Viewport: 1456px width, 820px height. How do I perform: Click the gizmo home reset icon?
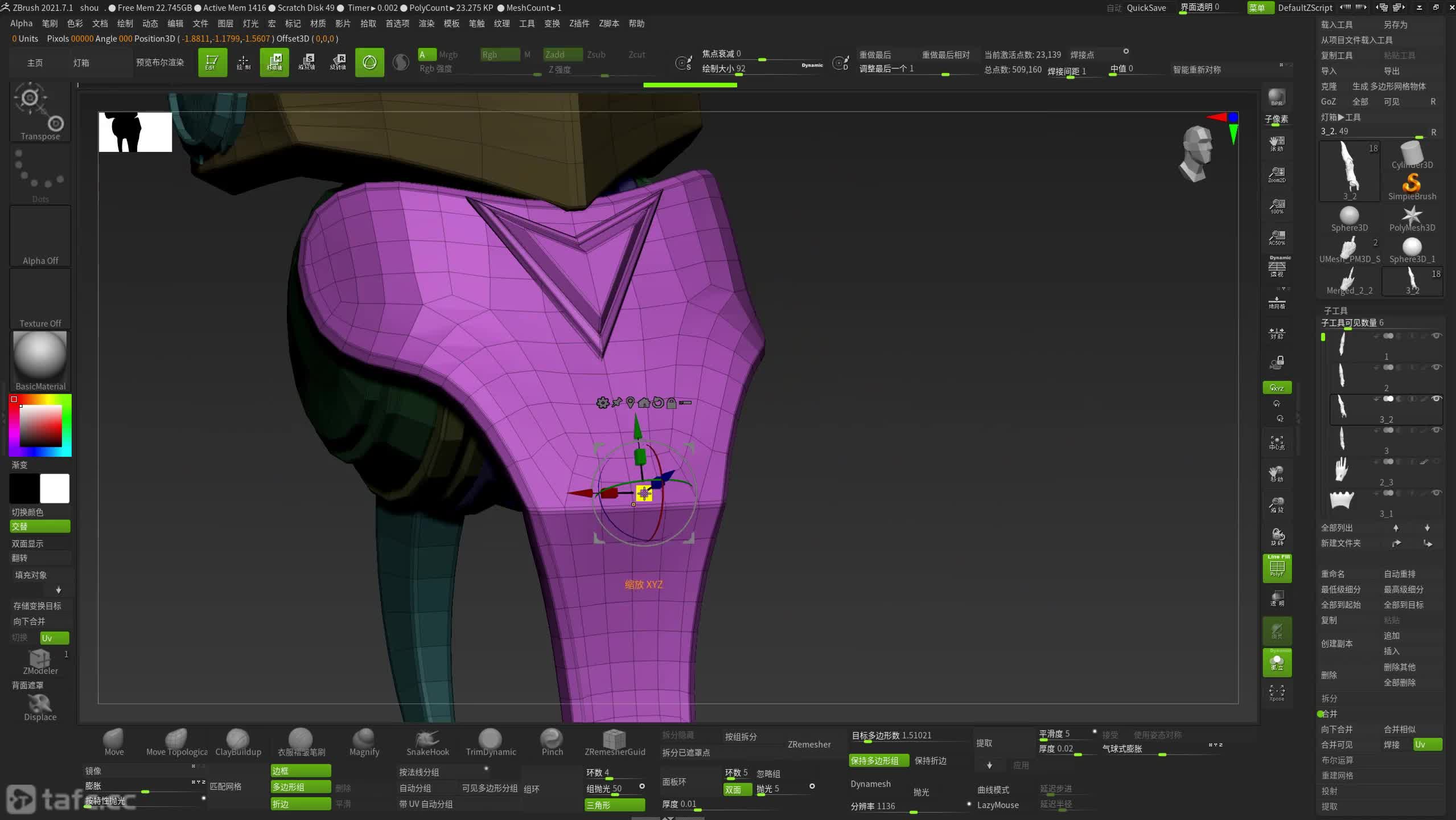coord(644,403)
